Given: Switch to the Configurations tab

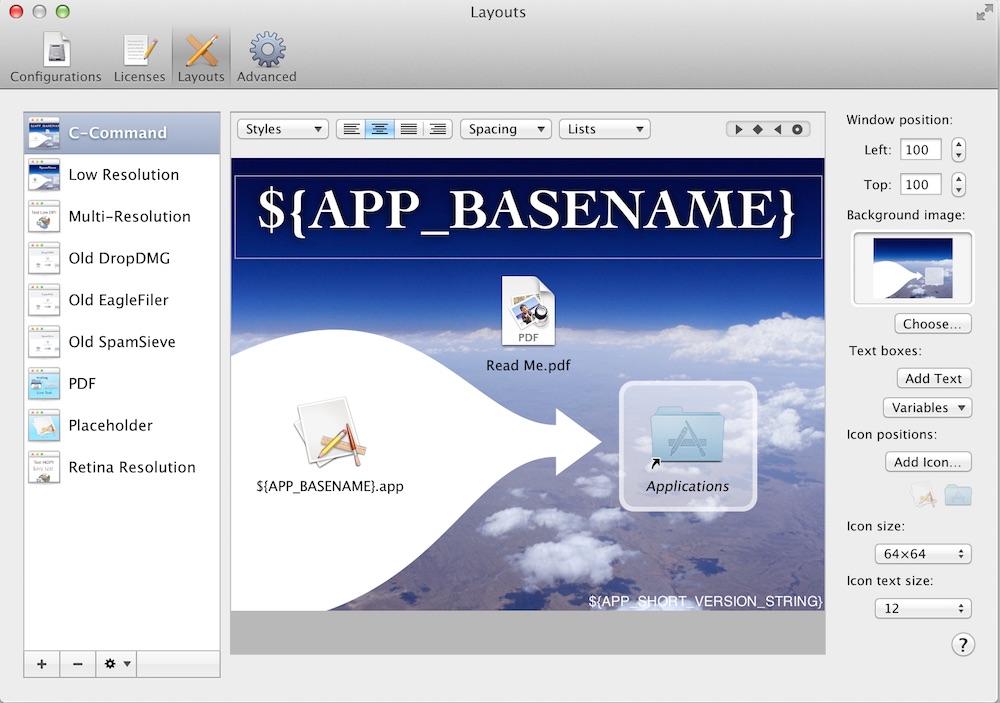Looking at the screenshot, I should coord(56,57).
